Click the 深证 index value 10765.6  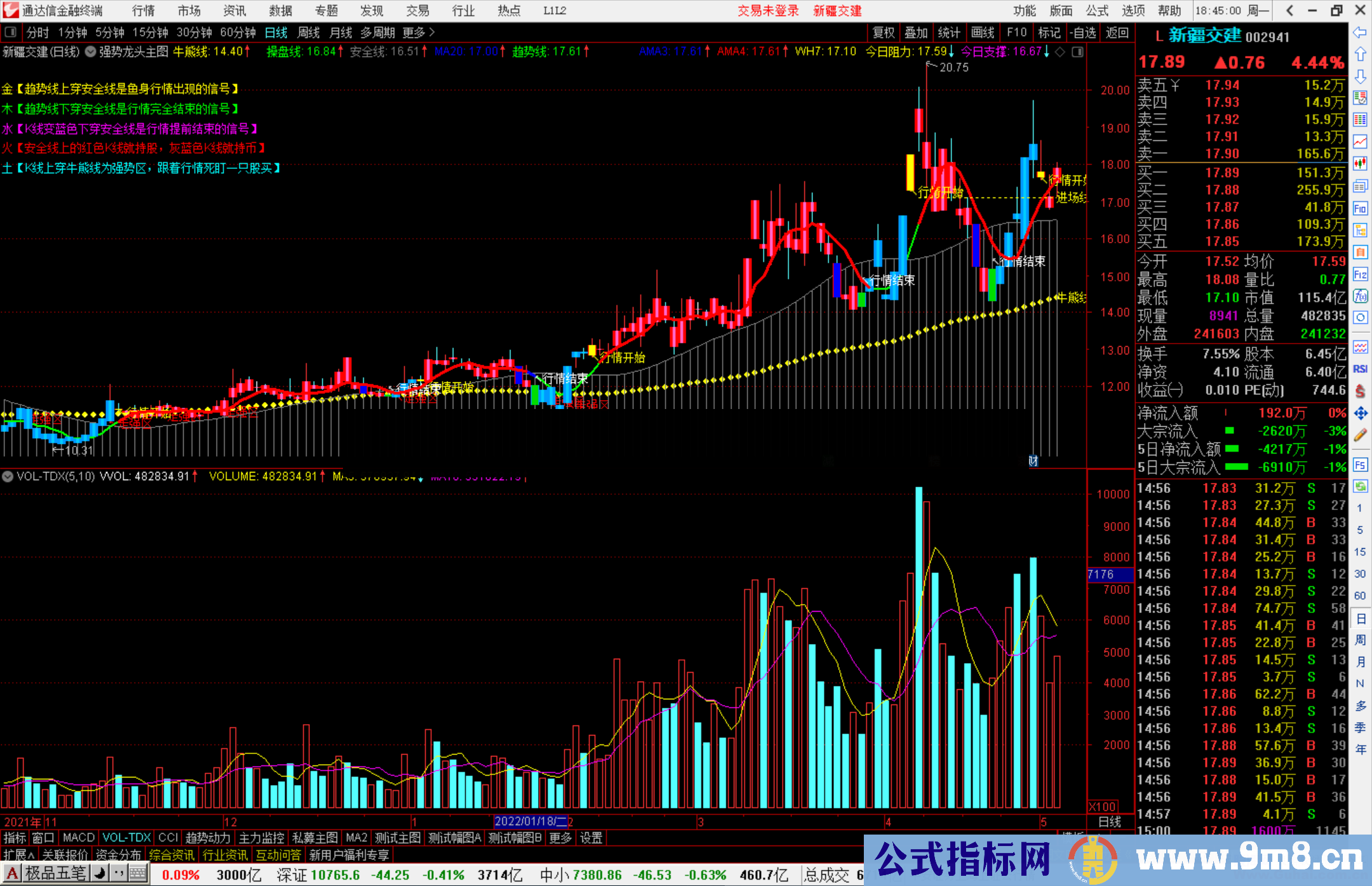[336, 875]
